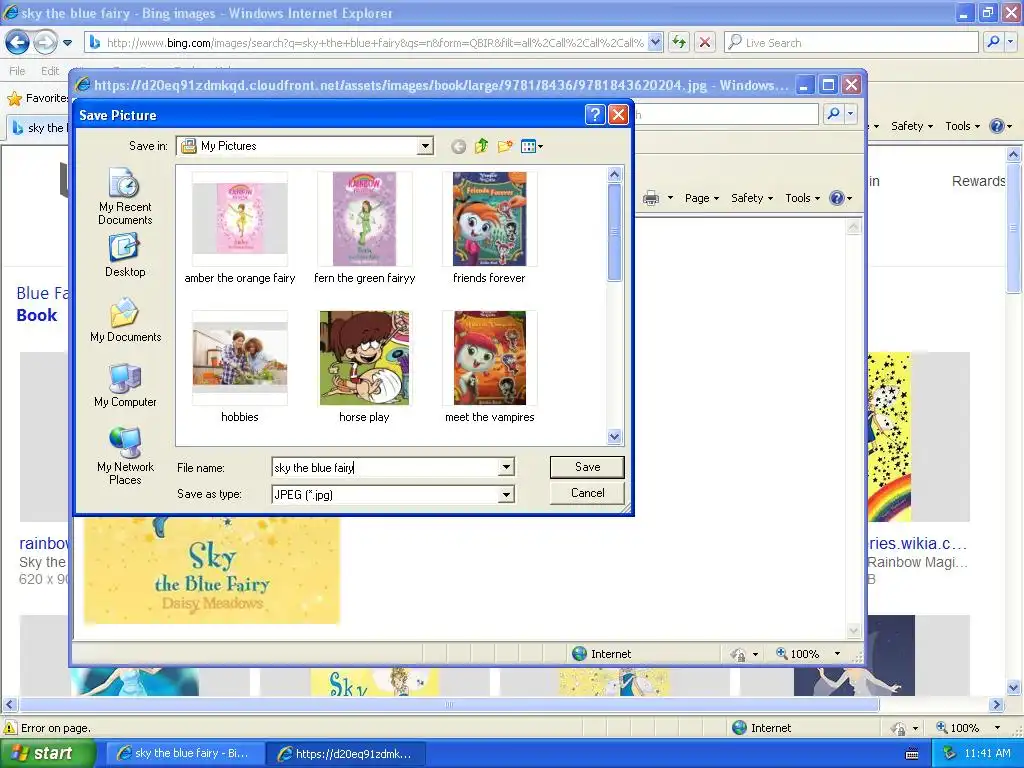Click the Live Search box

[852, 42]
